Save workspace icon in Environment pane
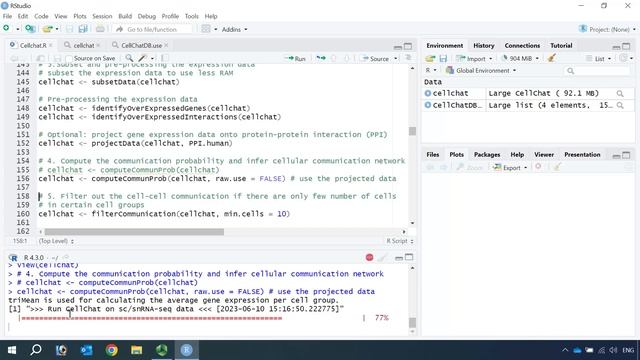 point(443,58)
